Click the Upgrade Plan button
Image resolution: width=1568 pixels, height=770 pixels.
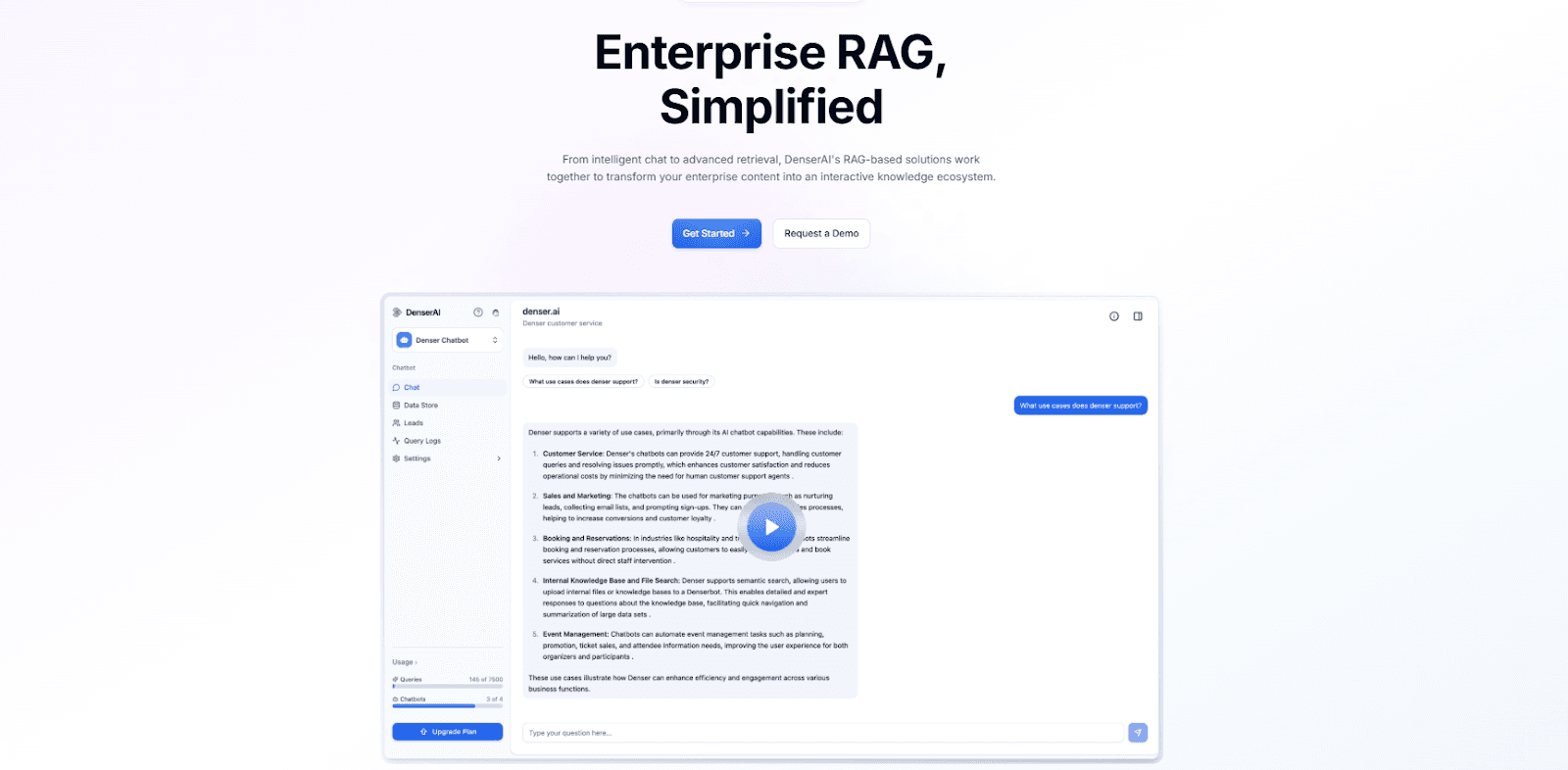tap(448, 732)
